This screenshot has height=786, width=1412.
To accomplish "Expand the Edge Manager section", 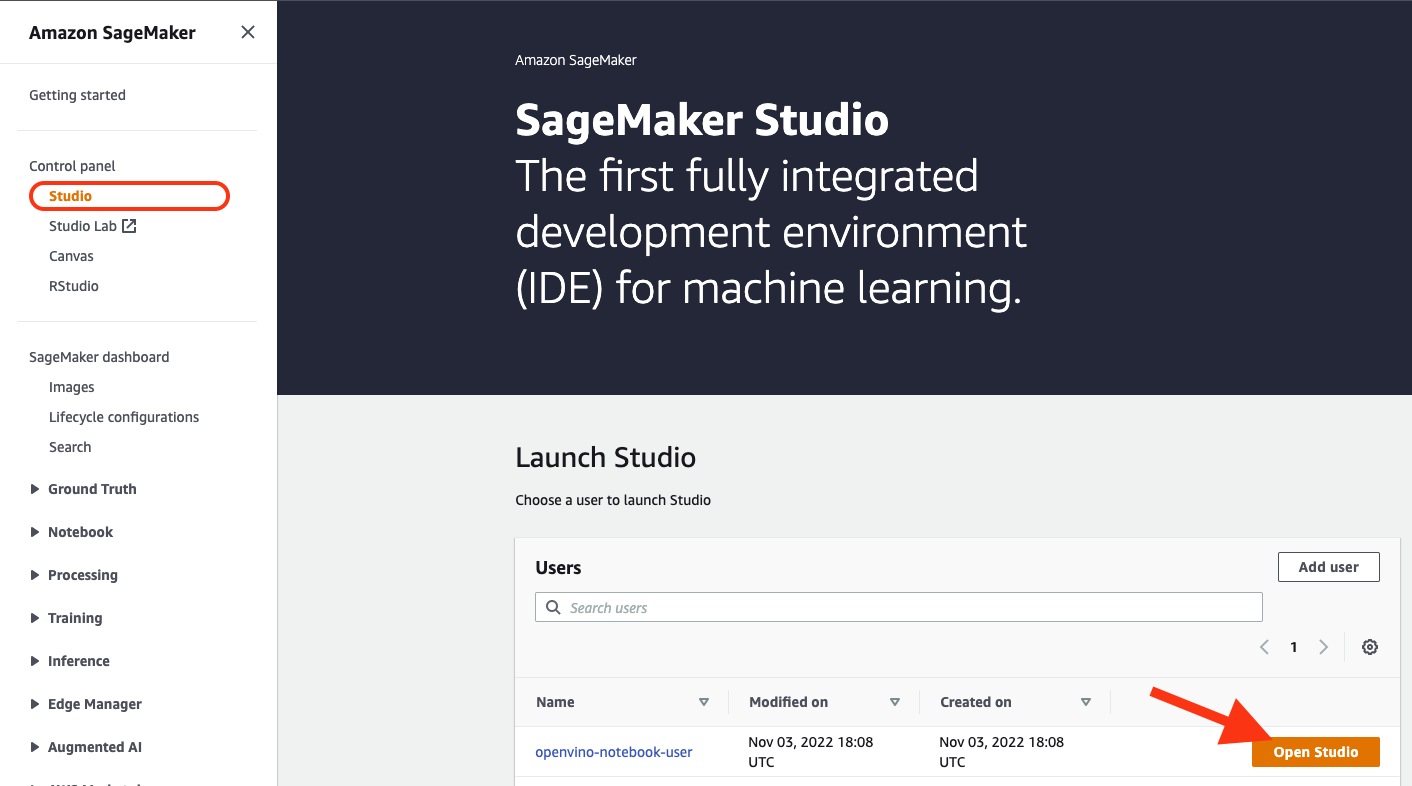I will (86, 704).
